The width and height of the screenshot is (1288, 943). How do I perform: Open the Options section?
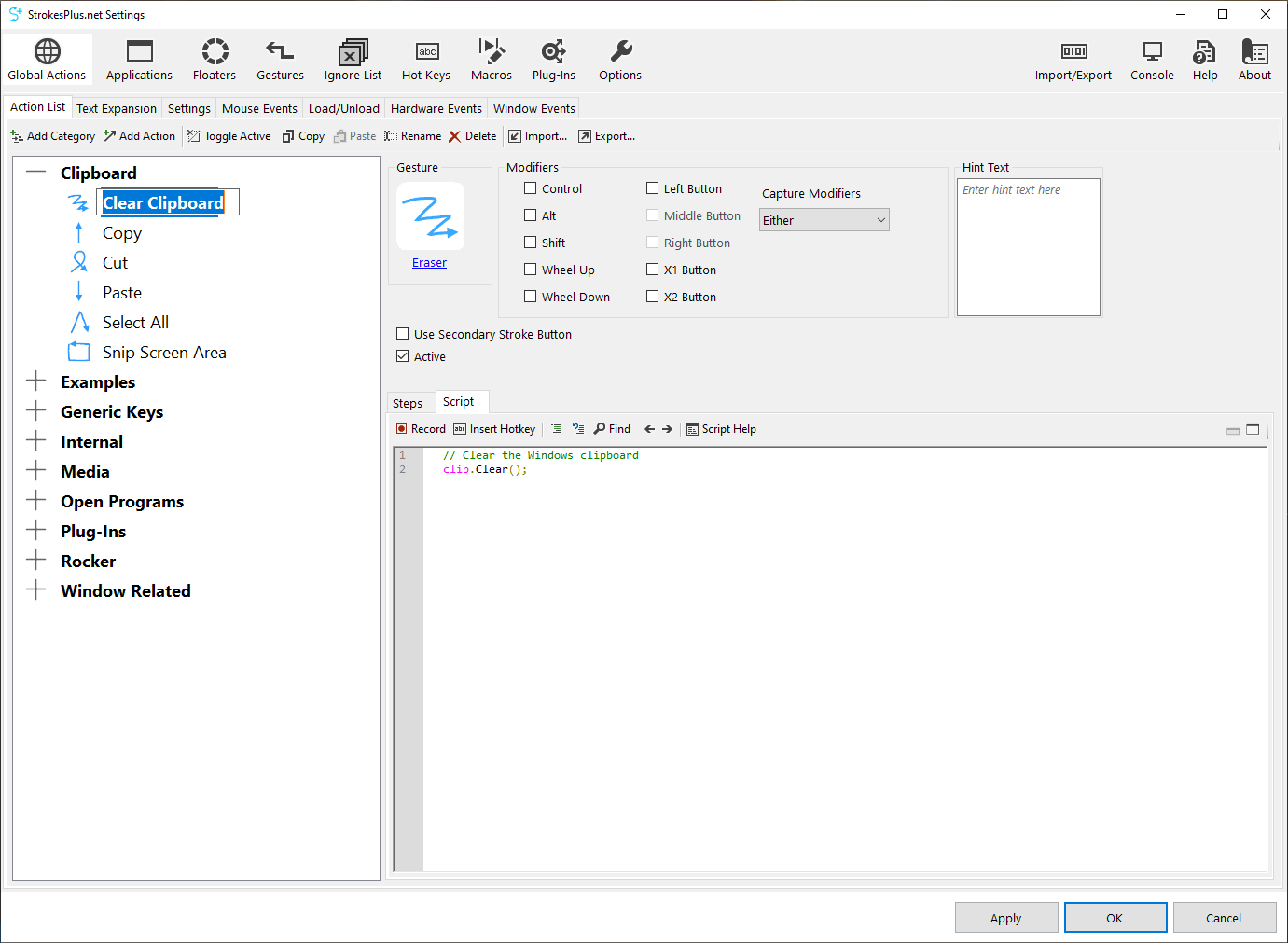tap(620, 60)
